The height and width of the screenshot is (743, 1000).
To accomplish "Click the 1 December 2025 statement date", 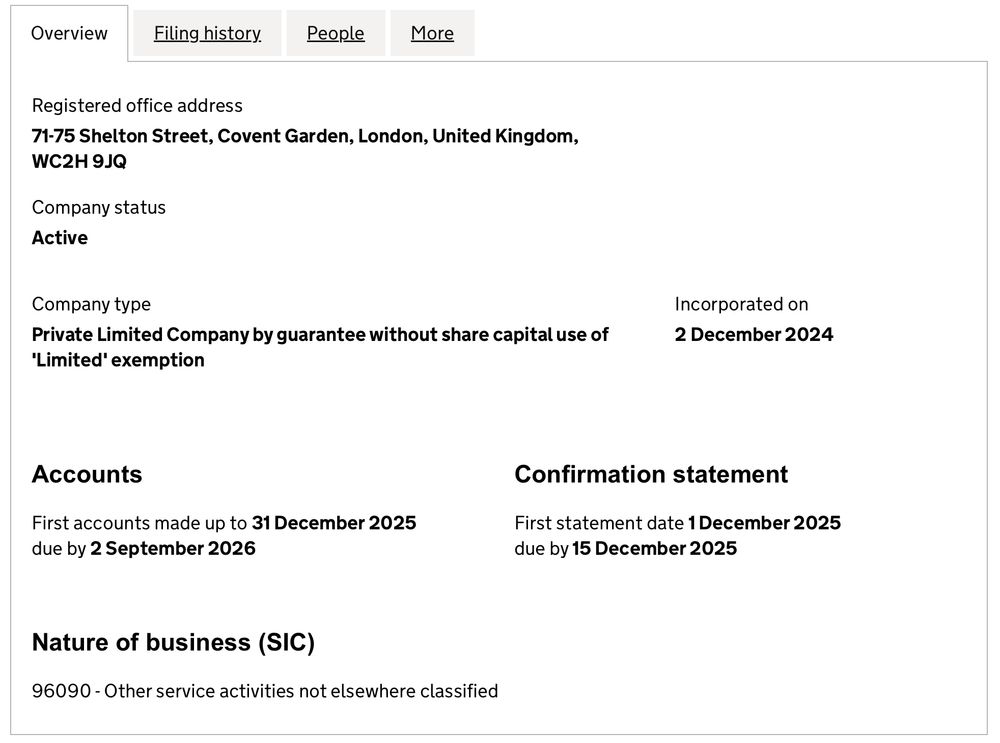I will point(764,523).
